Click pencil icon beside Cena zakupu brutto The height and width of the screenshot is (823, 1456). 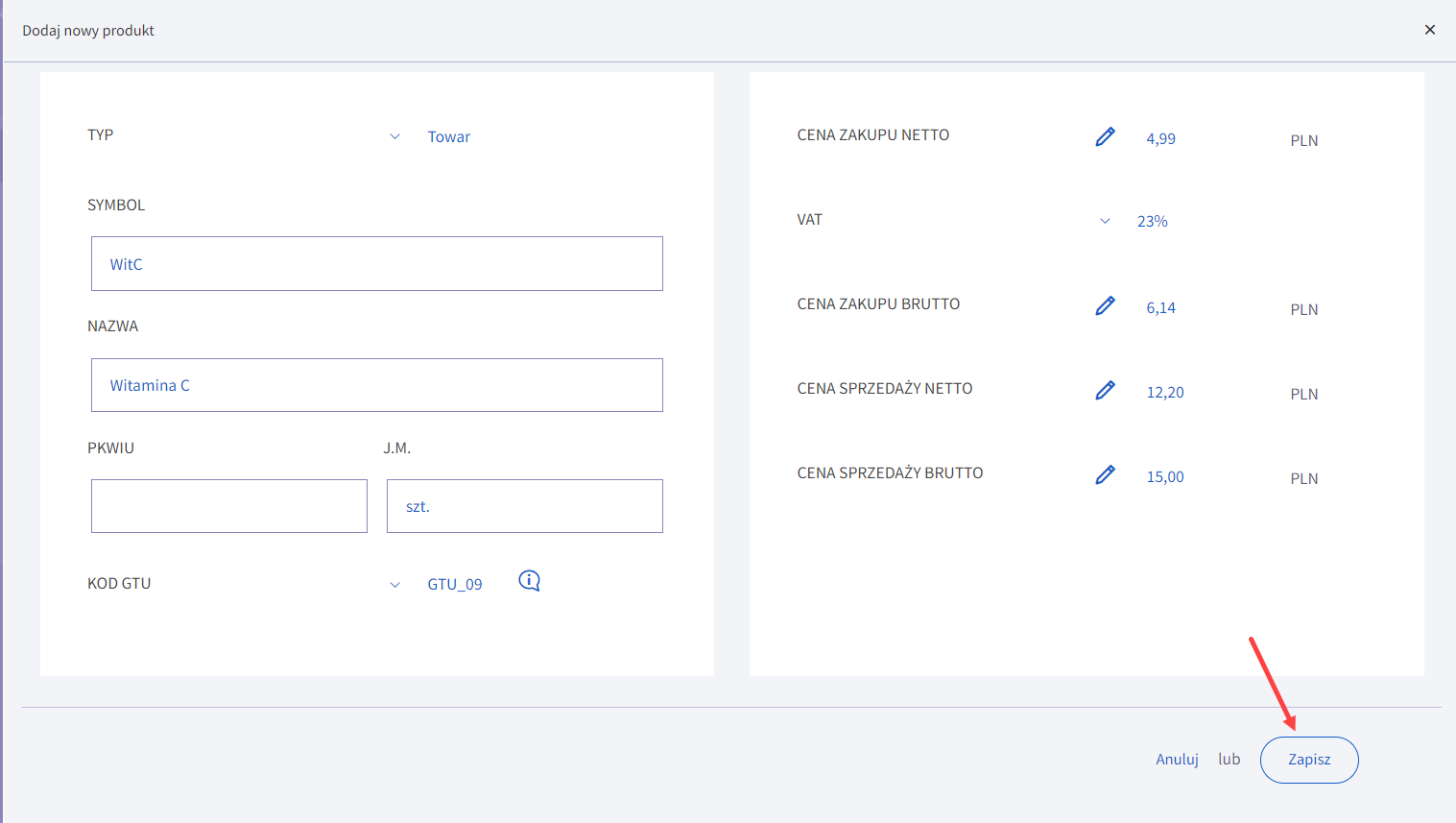(x=1105, y=306)
